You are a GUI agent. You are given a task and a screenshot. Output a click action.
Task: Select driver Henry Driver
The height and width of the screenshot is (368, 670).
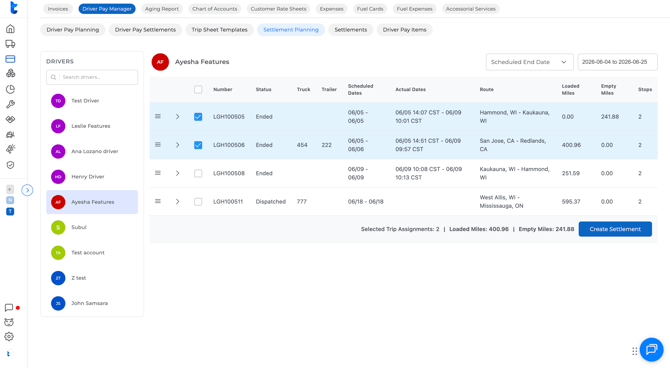click(x=92, y=177)
